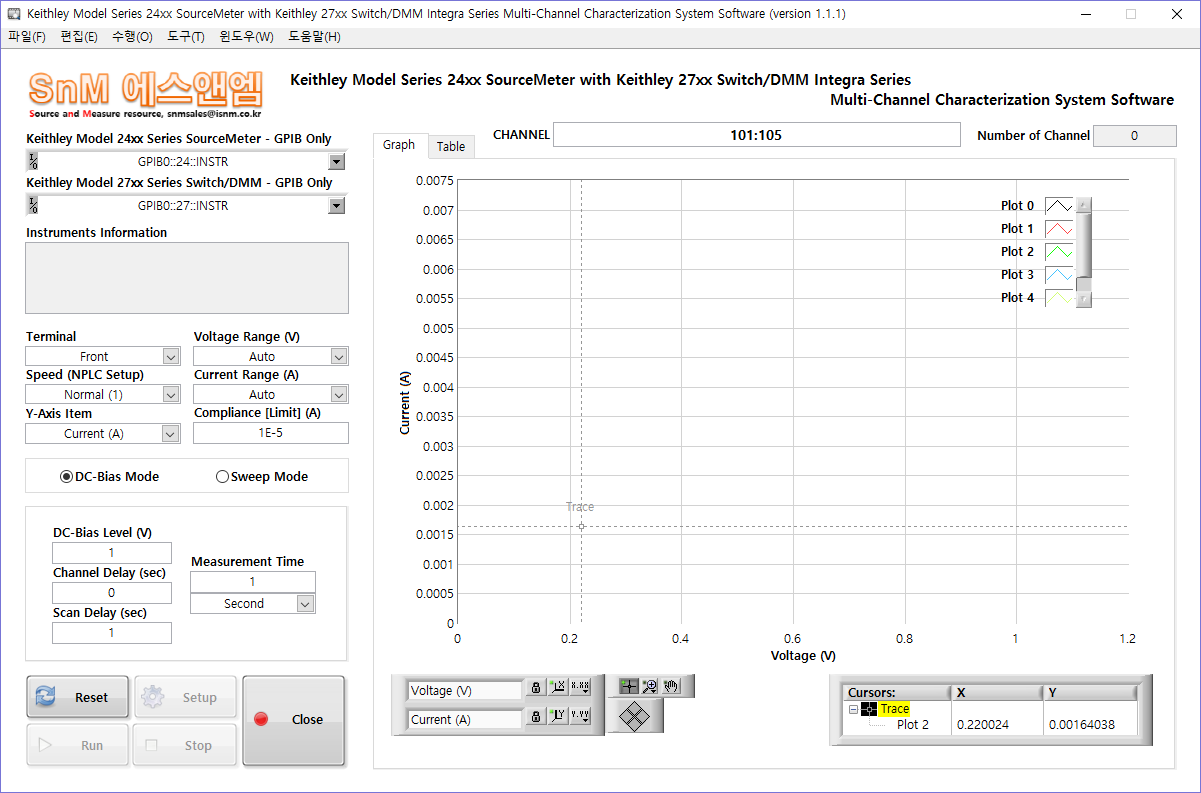Click the SourceMeter VISA I/O icon
Image resolution: width=1201 pixels, height=793 pixels.
point(32,161)
